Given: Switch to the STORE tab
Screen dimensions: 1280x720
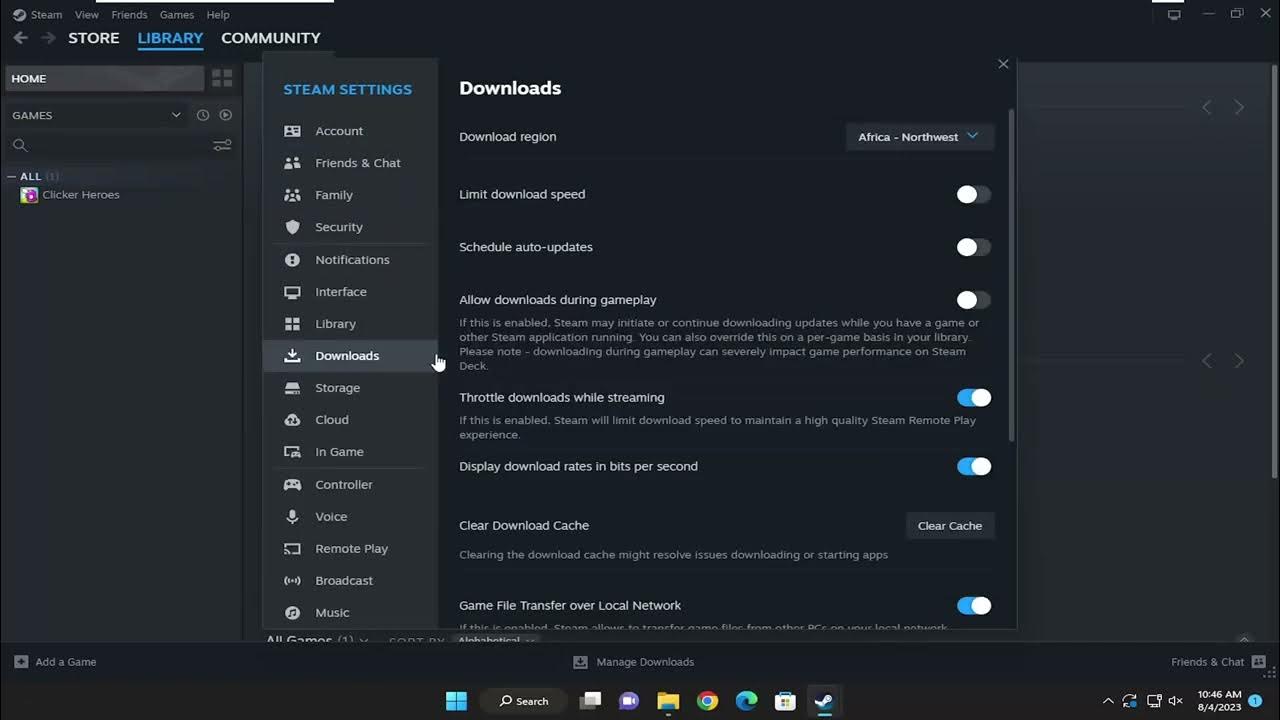Looking at the screenshot, I should click(94, 38).
